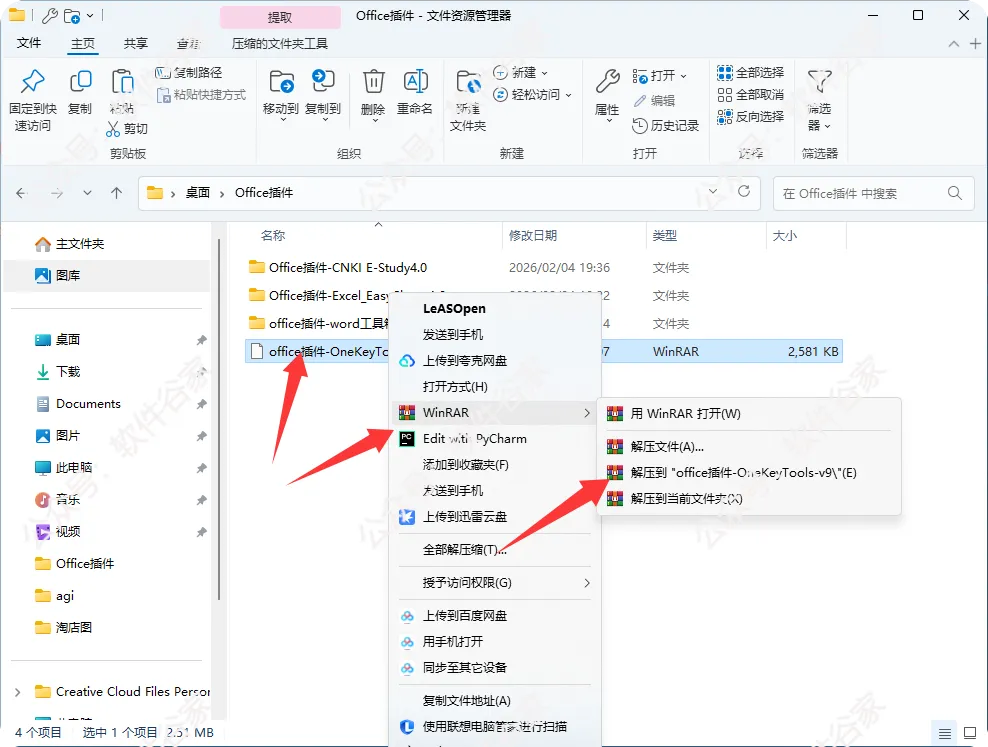Screen dimensions: 988x747
Task: Expand Creative Cloud Files tree item
Action: pos(18,692)
